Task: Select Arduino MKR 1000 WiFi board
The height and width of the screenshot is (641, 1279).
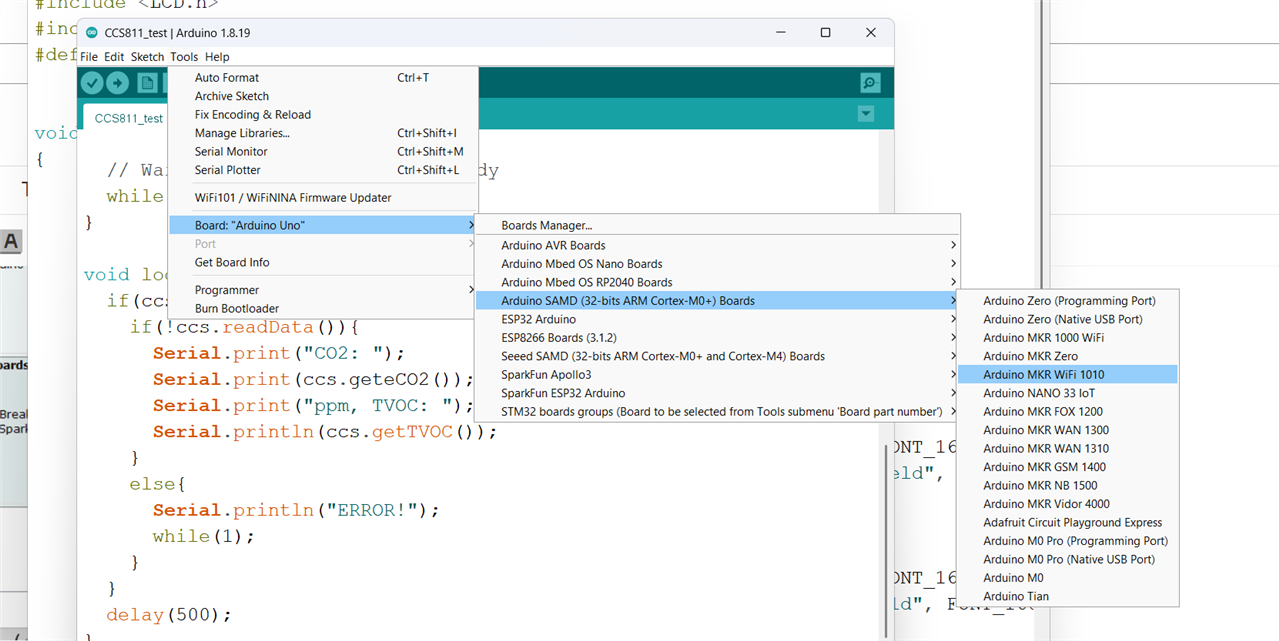Action: 1068,338
